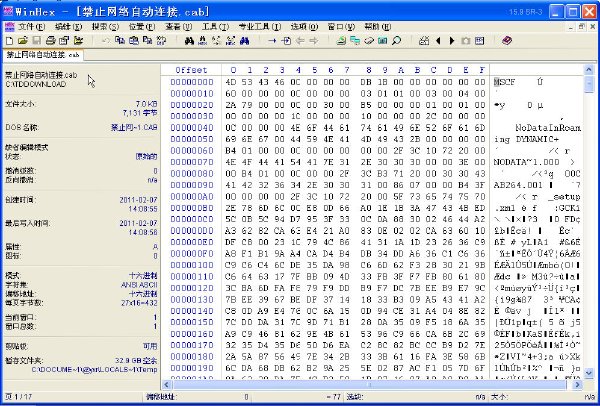Replace hex values using the toolbar icon
Viewport: 600px width, 406px height.
230,41
